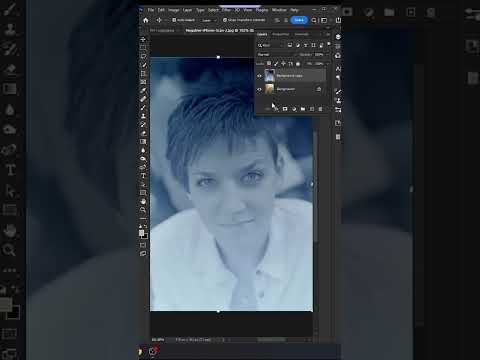The height and width of the screenshot is (360, 480).
Task: Click the zoom percentage field in status bar
Action: coord(158,340)
